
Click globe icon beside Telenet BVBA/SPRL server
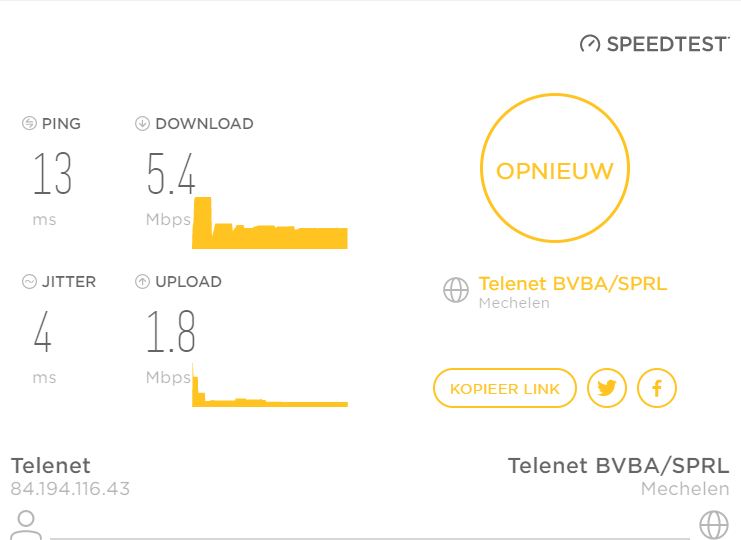click(x=456, y=290)
